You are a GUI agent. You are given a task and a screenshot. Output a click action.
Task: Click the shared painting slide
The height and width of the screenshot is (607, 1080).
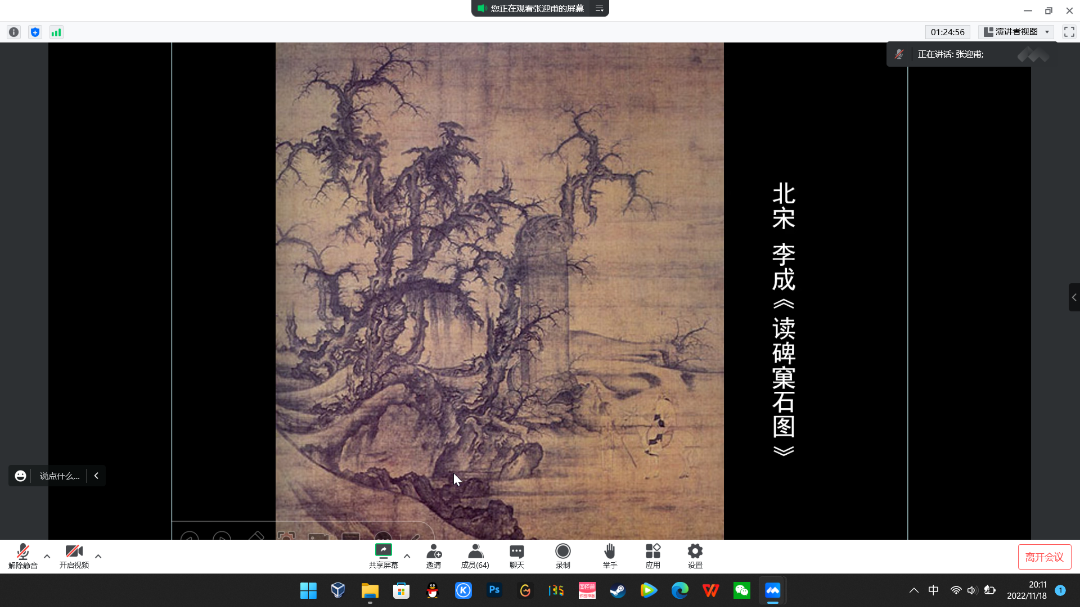point(499,291)
